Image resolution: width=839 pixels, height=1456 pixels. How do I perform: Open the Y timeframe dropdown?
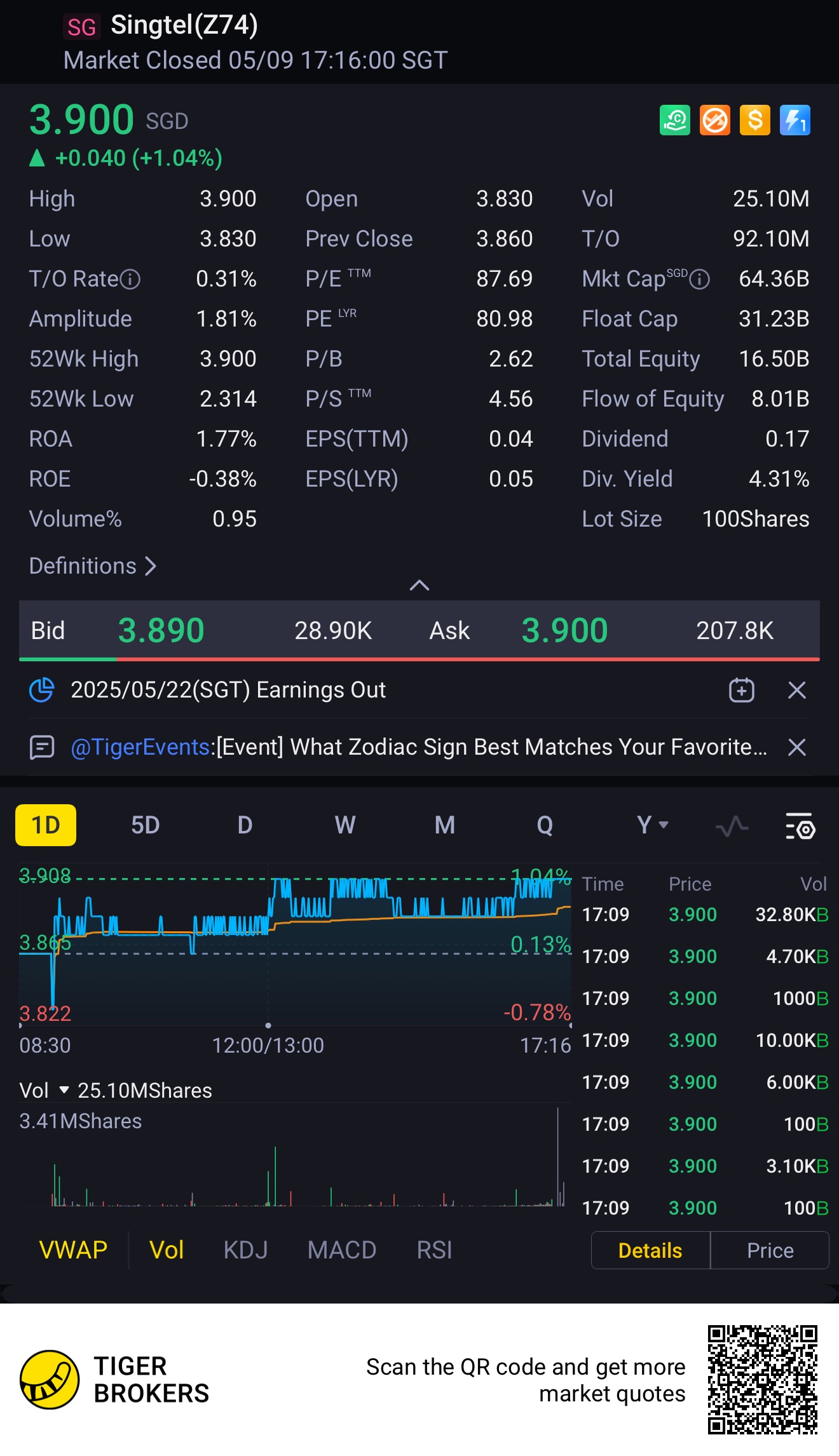point(653,825)
